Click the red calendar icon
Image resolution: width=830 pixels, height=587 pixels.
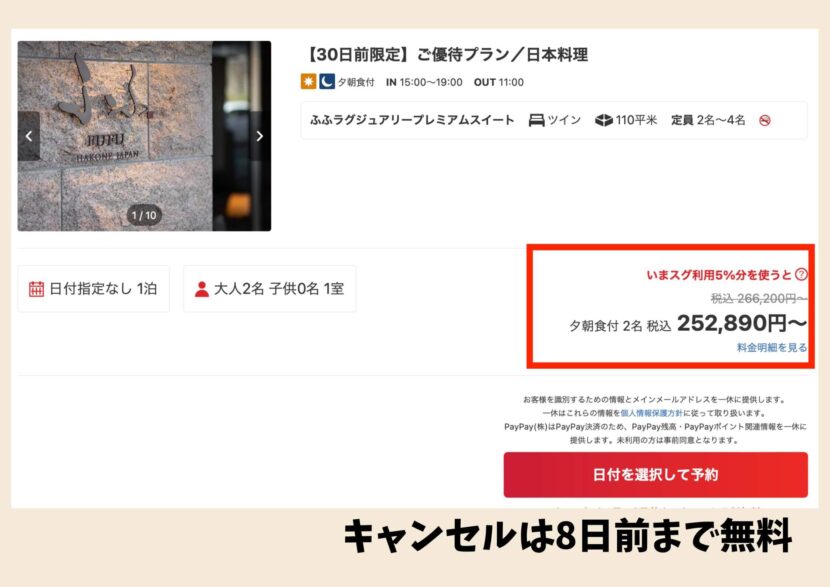pos(37,289)
